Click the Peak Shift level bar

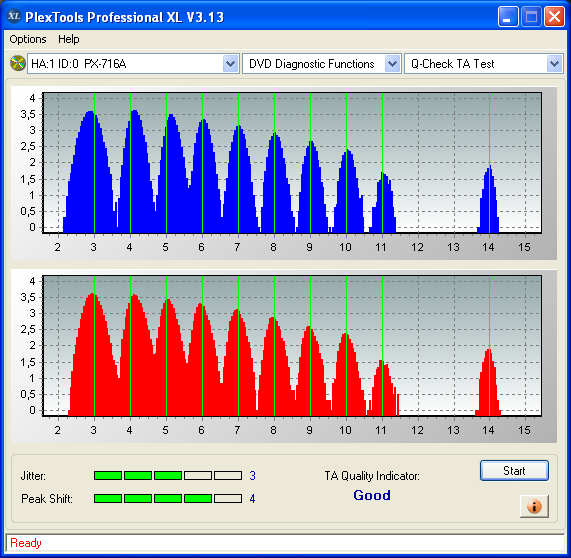pos(168,498)
